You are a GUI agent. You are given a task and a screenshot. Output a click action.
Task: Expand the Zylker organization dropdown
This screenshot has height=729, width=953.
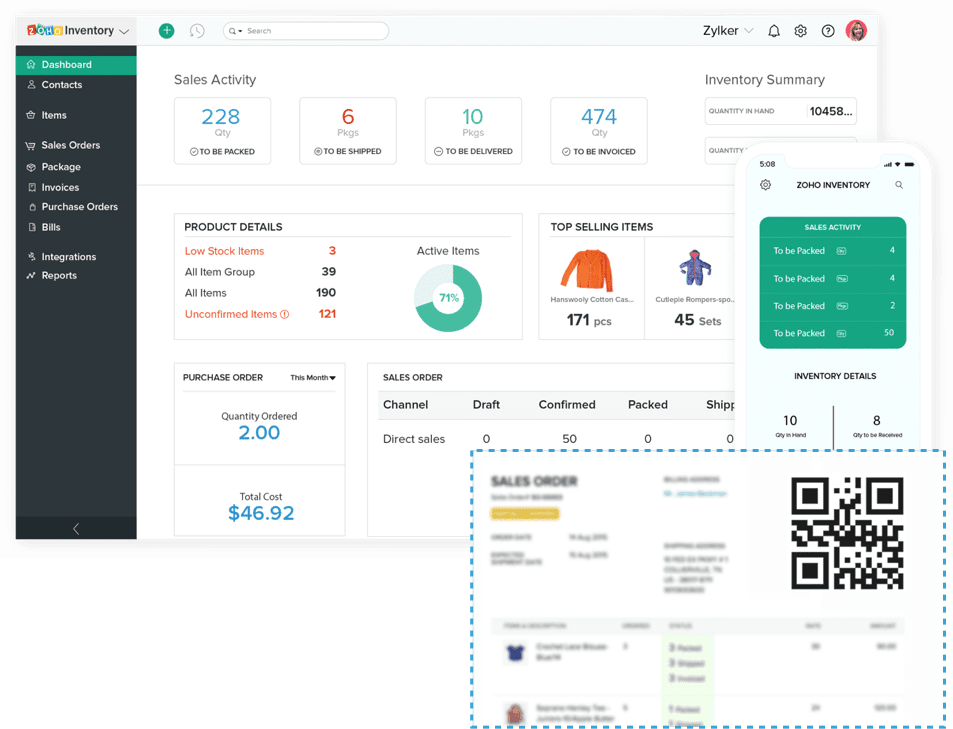[728, 31]
